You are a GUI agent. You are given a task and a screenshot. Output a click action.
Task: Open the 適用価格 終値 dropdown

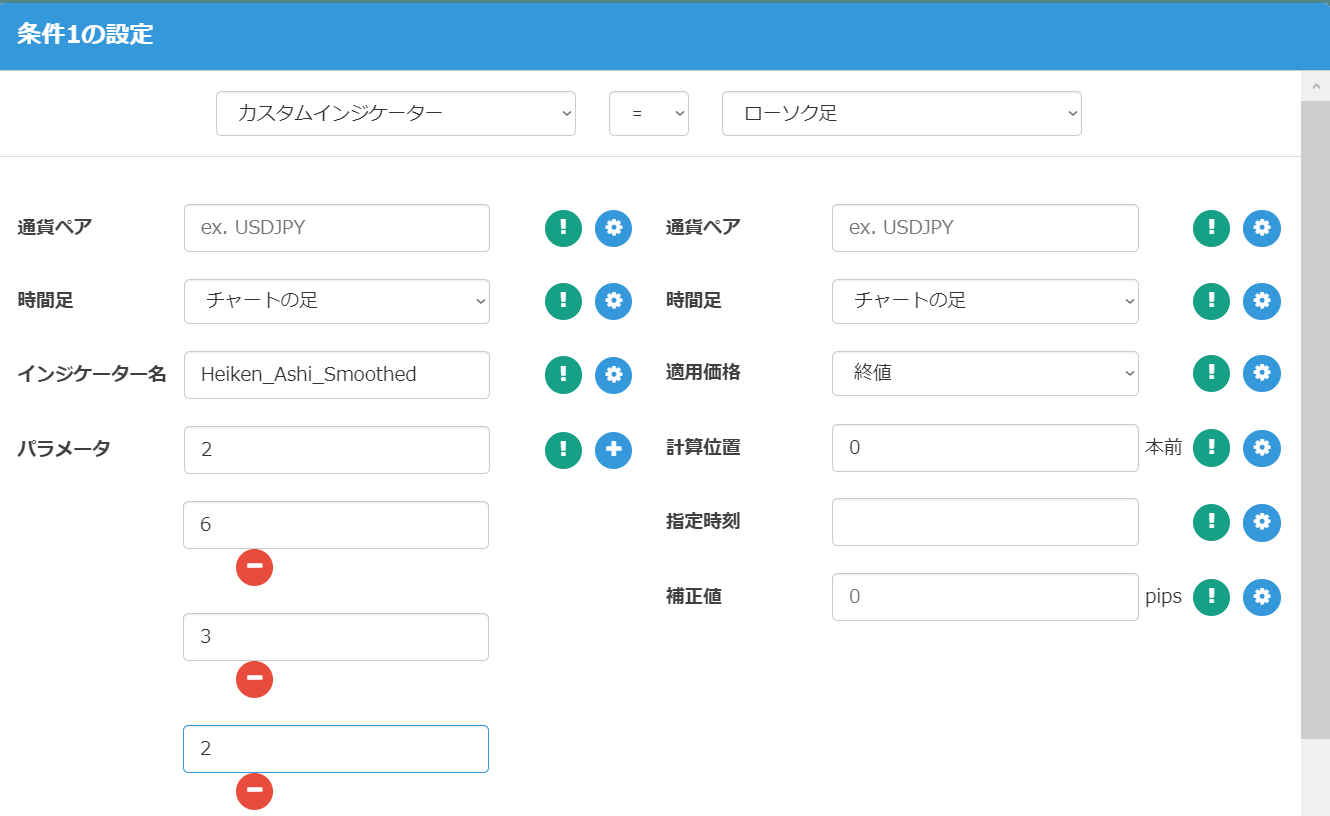tap(985, 373)
